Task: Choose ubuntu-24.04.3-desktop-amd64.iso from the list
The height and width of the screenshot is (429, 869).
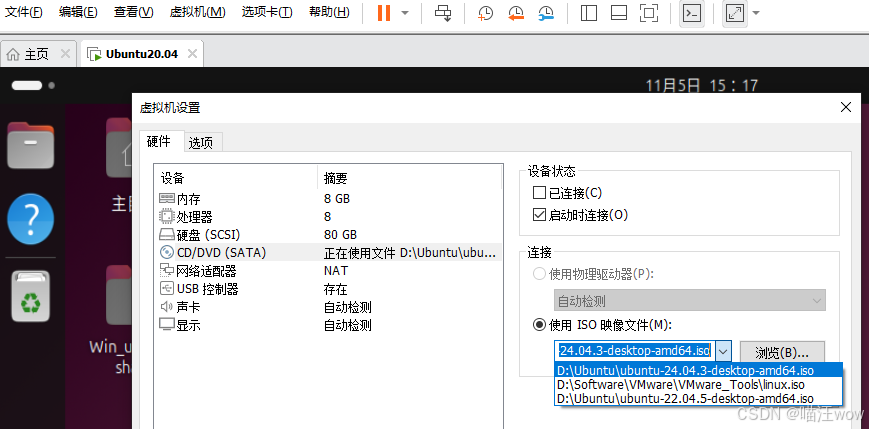Action: click(698, 371)
